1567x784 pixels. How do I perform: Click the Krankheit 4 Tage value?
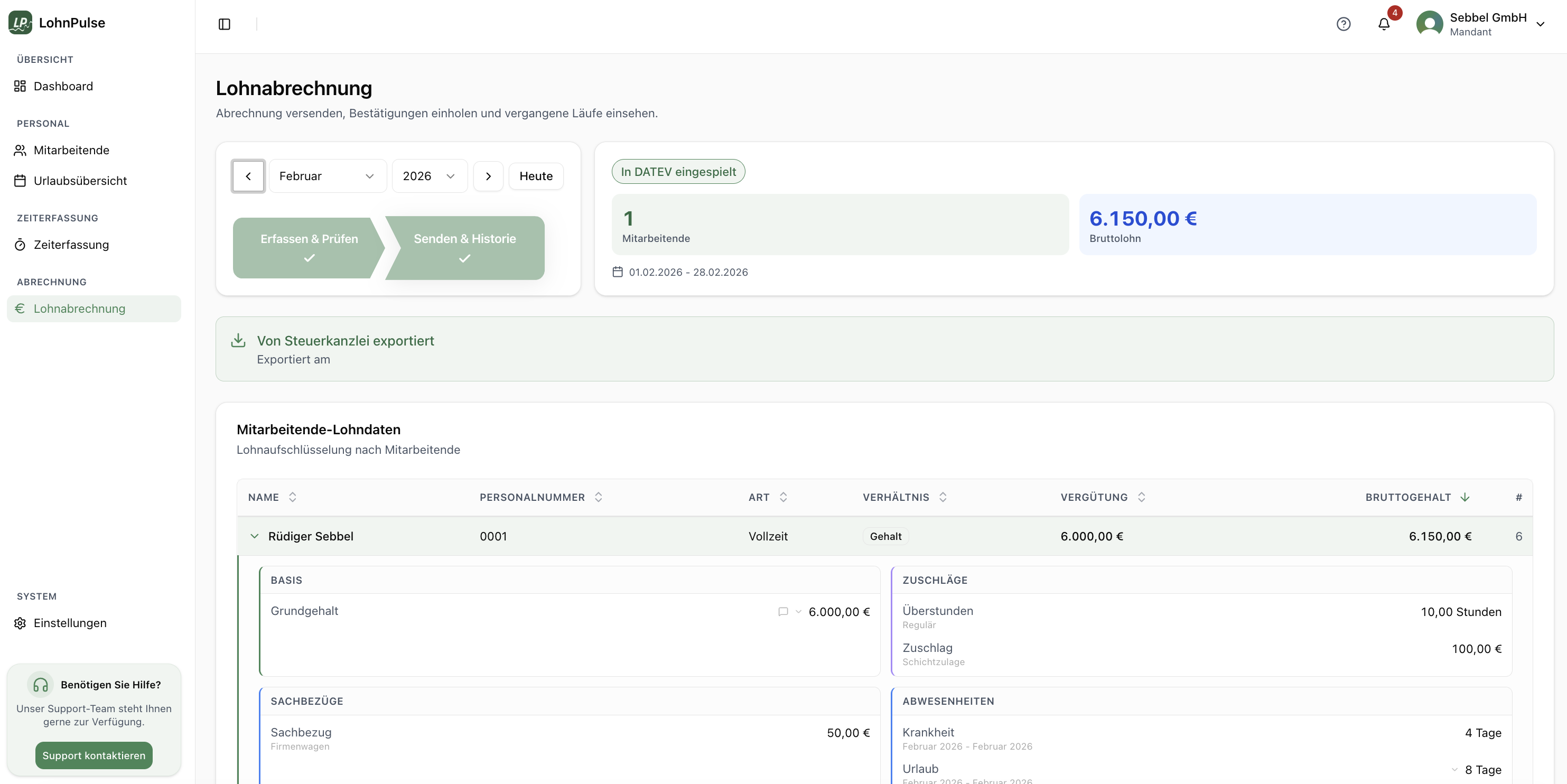(1483, 733)
